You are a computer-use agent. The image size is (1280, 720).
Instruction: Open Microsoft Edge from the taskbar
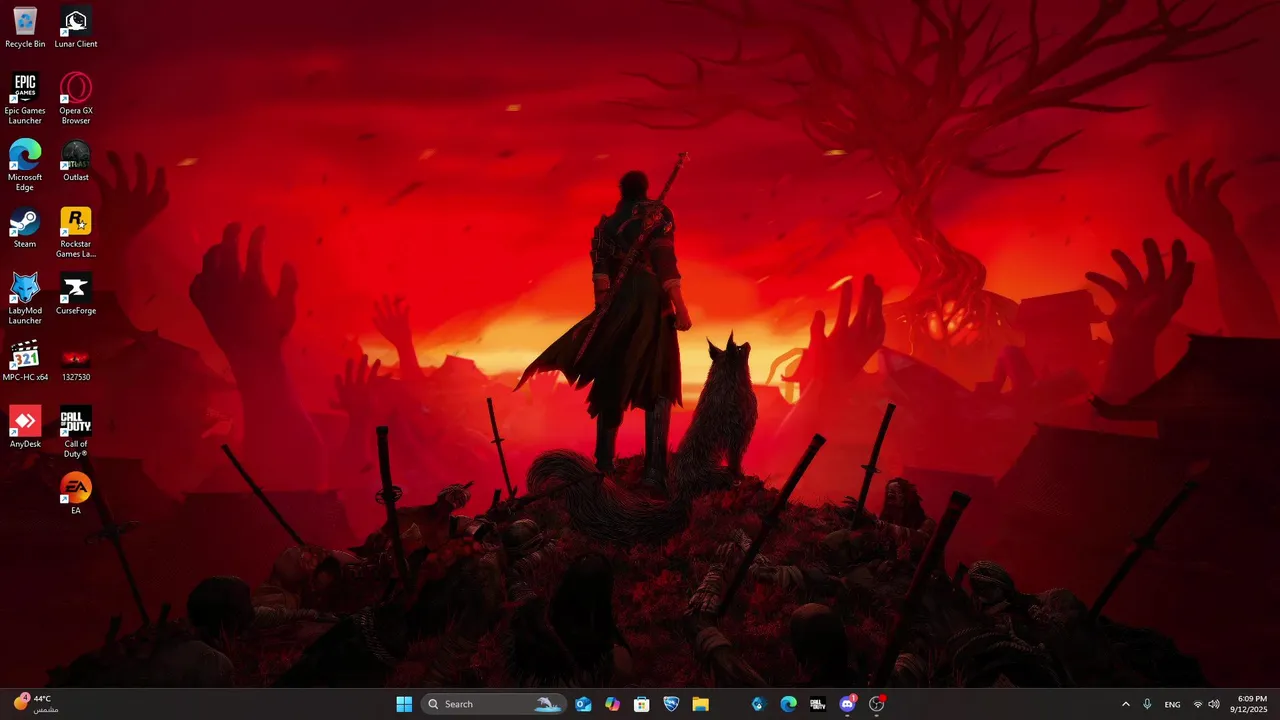(x=788, y=704)
